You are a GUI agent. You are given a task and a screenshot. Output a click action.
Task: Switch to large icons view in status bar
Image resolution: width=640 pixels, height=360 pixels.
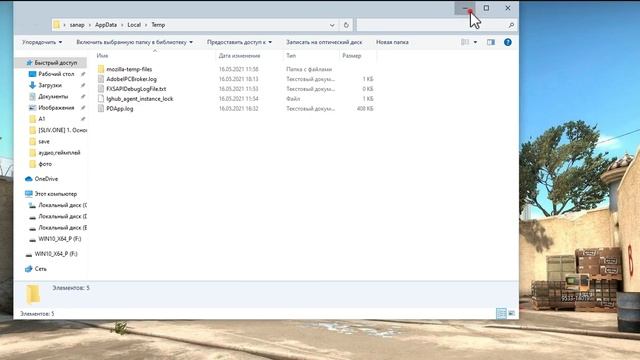coord(511,313)
